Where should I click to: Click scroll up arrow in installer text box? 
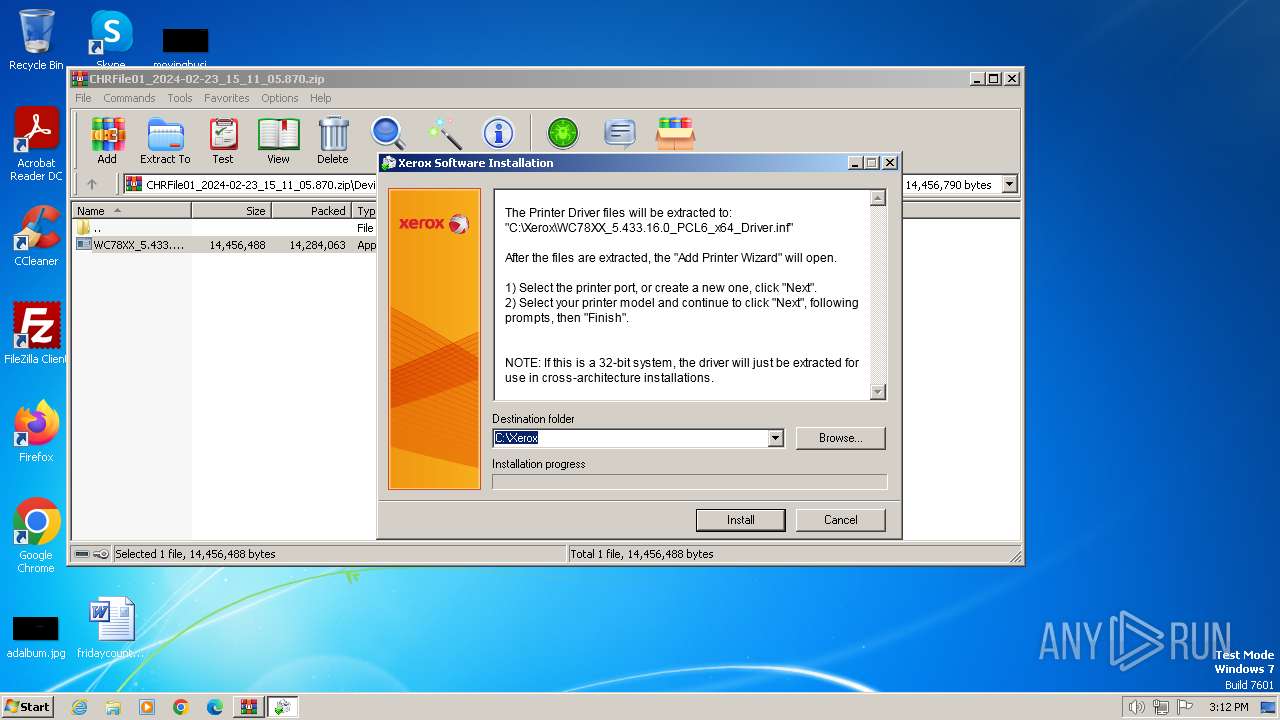coord(878,198)
